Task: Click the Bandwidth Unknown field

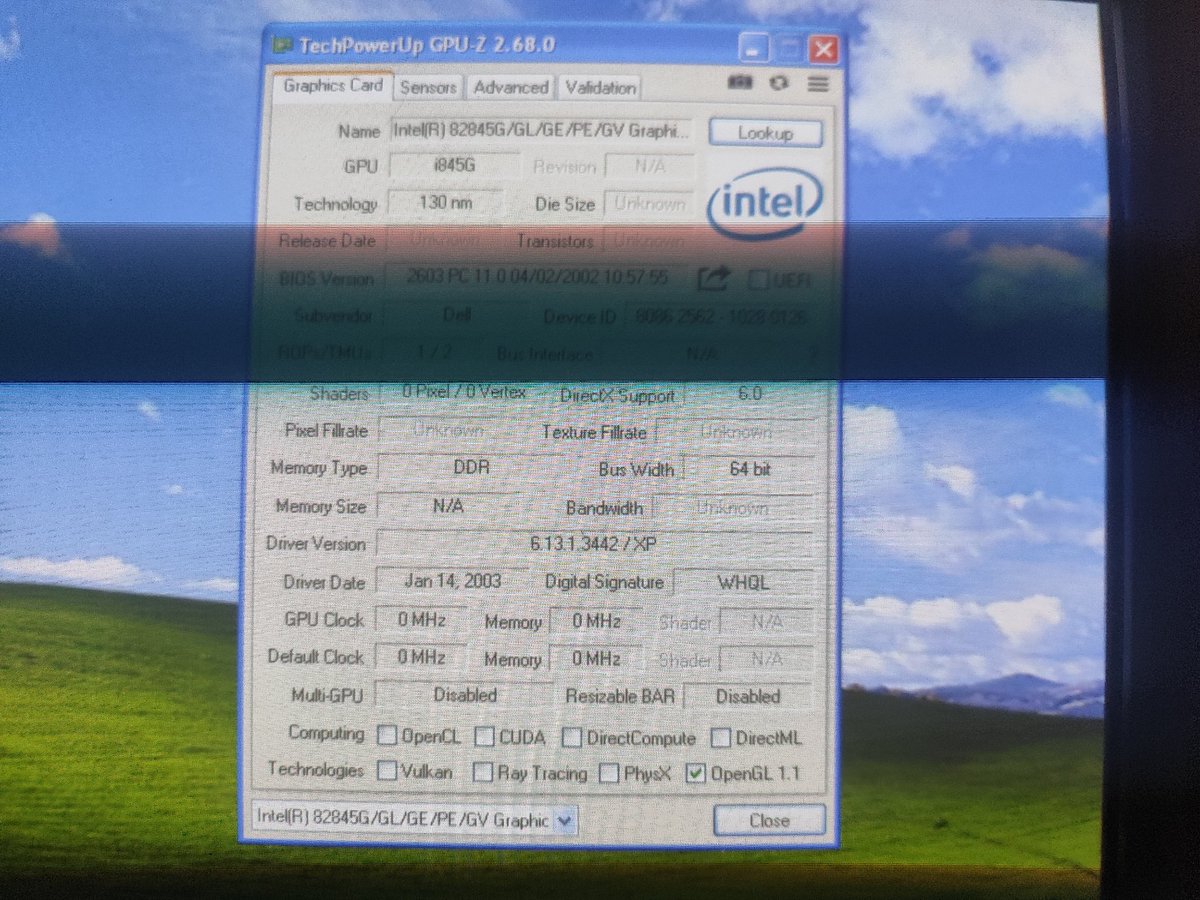Action: [x=733, y=508]
